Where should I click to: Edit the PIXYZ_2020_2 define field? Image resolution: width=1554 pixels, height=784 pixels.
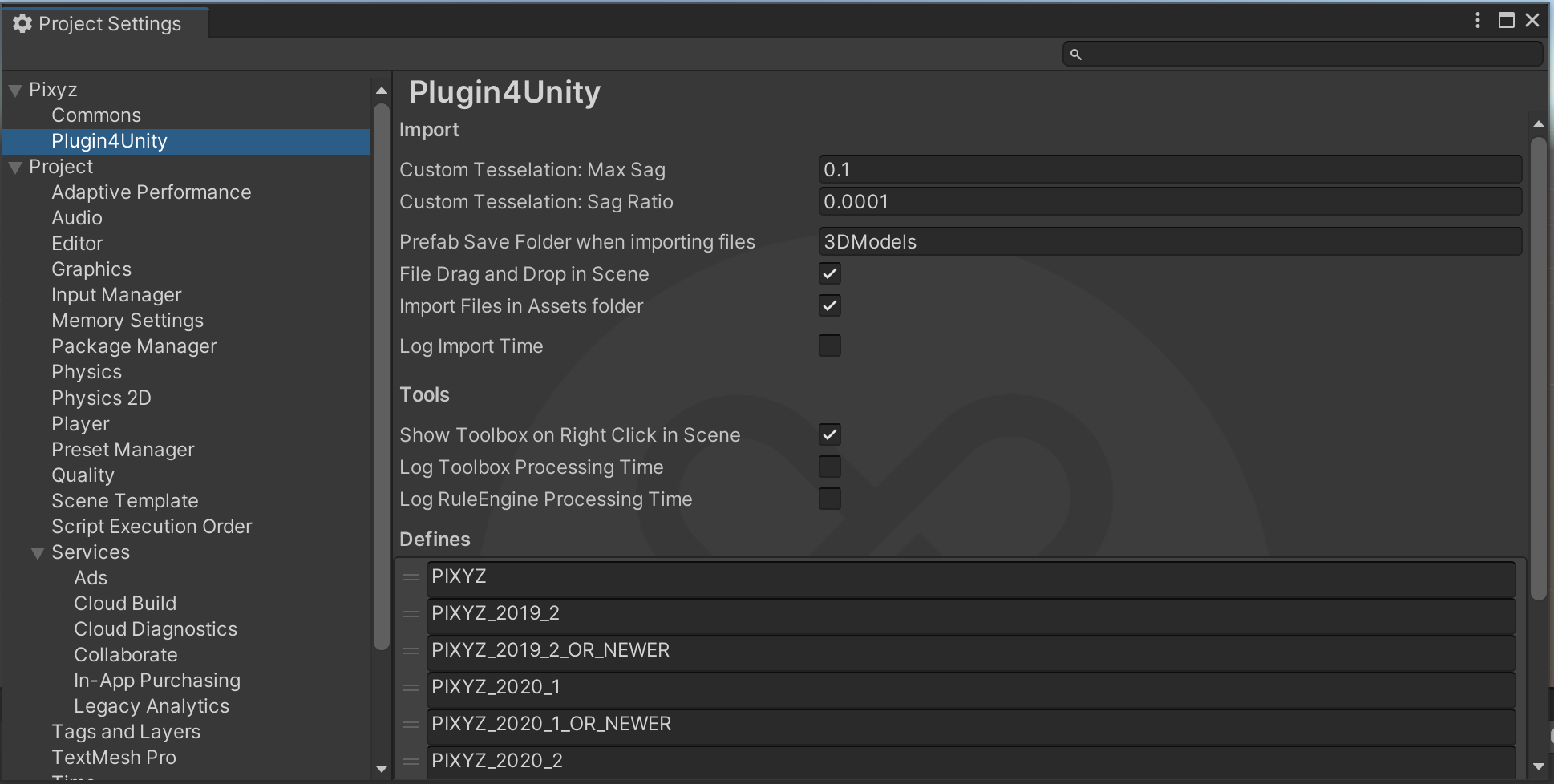971,762
